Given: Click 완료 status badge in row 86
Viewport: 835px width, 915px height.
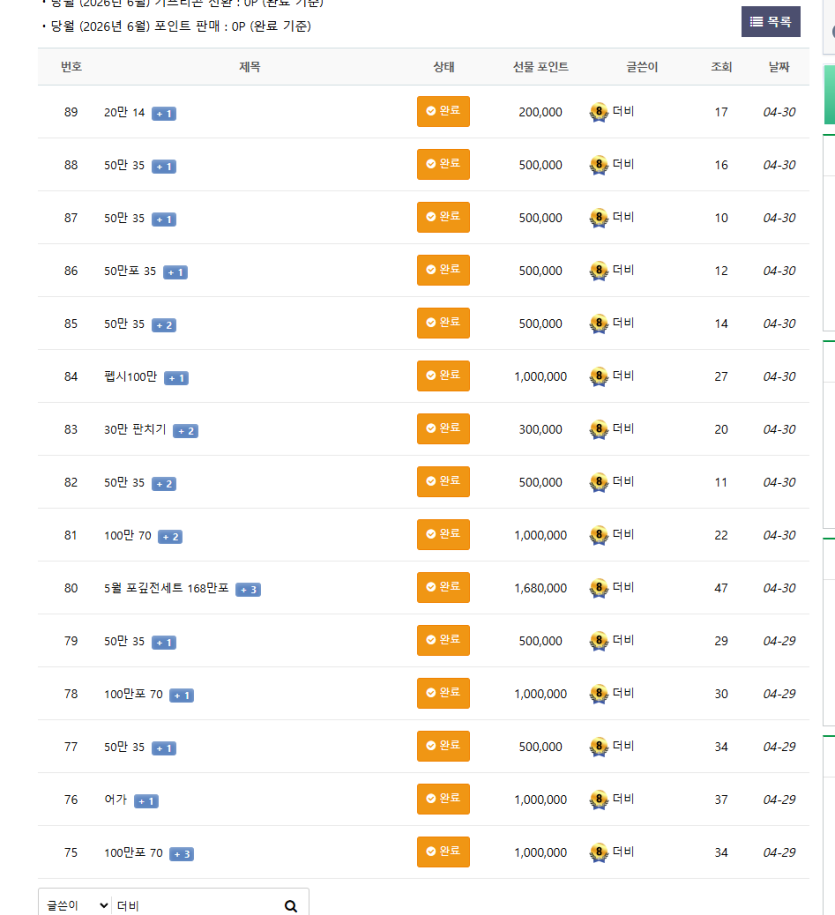Looking at the screenshot, I should [443, 270].
